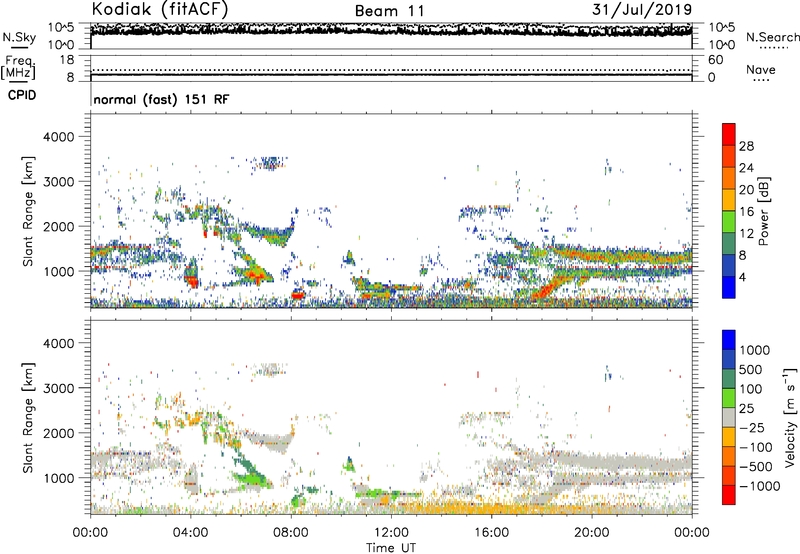Pick the blue bottom segment of Power colorbar
The width and height of the screenshot is (800, 554).
click(x=729, y=287)
